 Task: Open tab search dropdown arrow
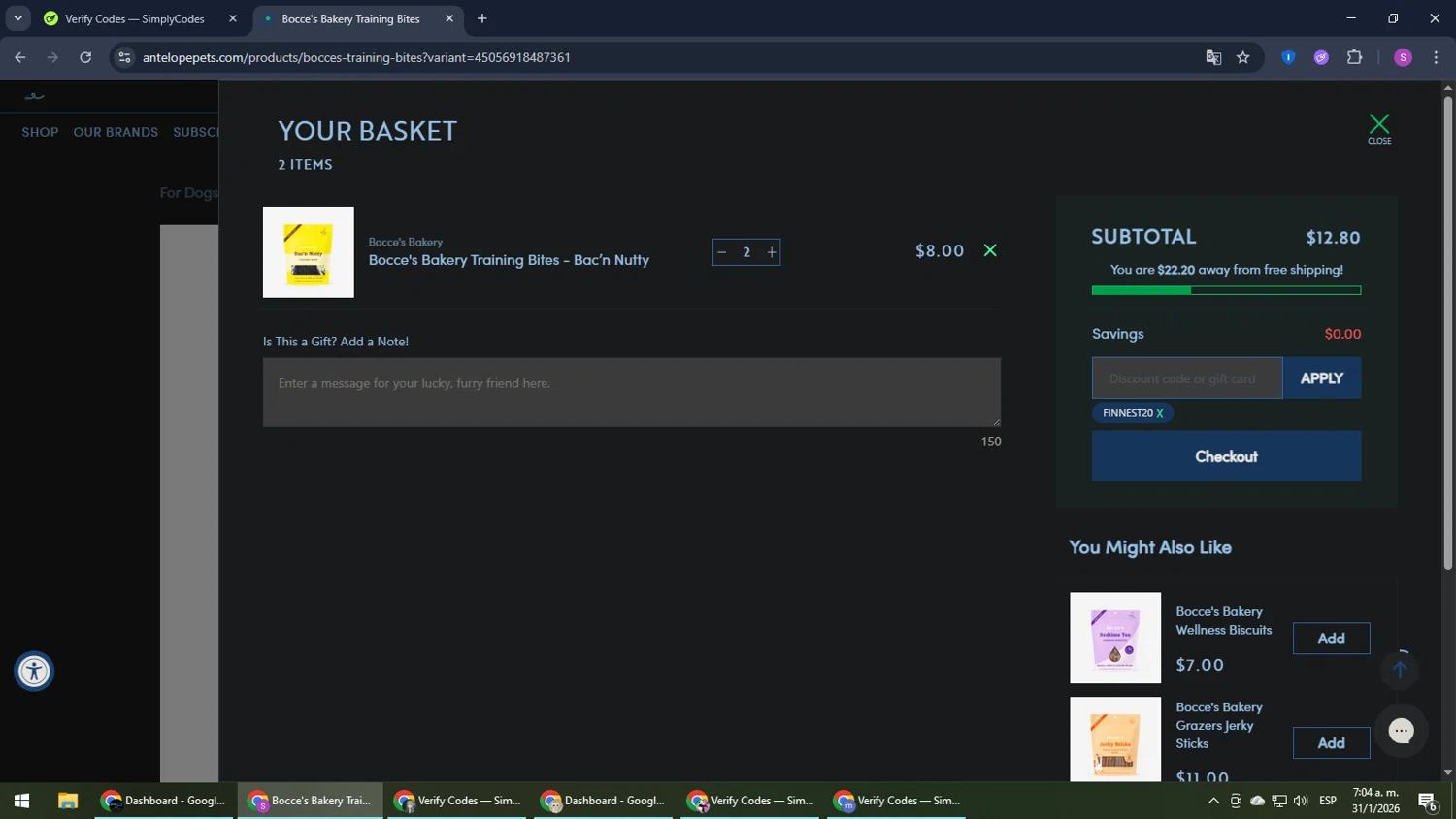coord(17,18)
